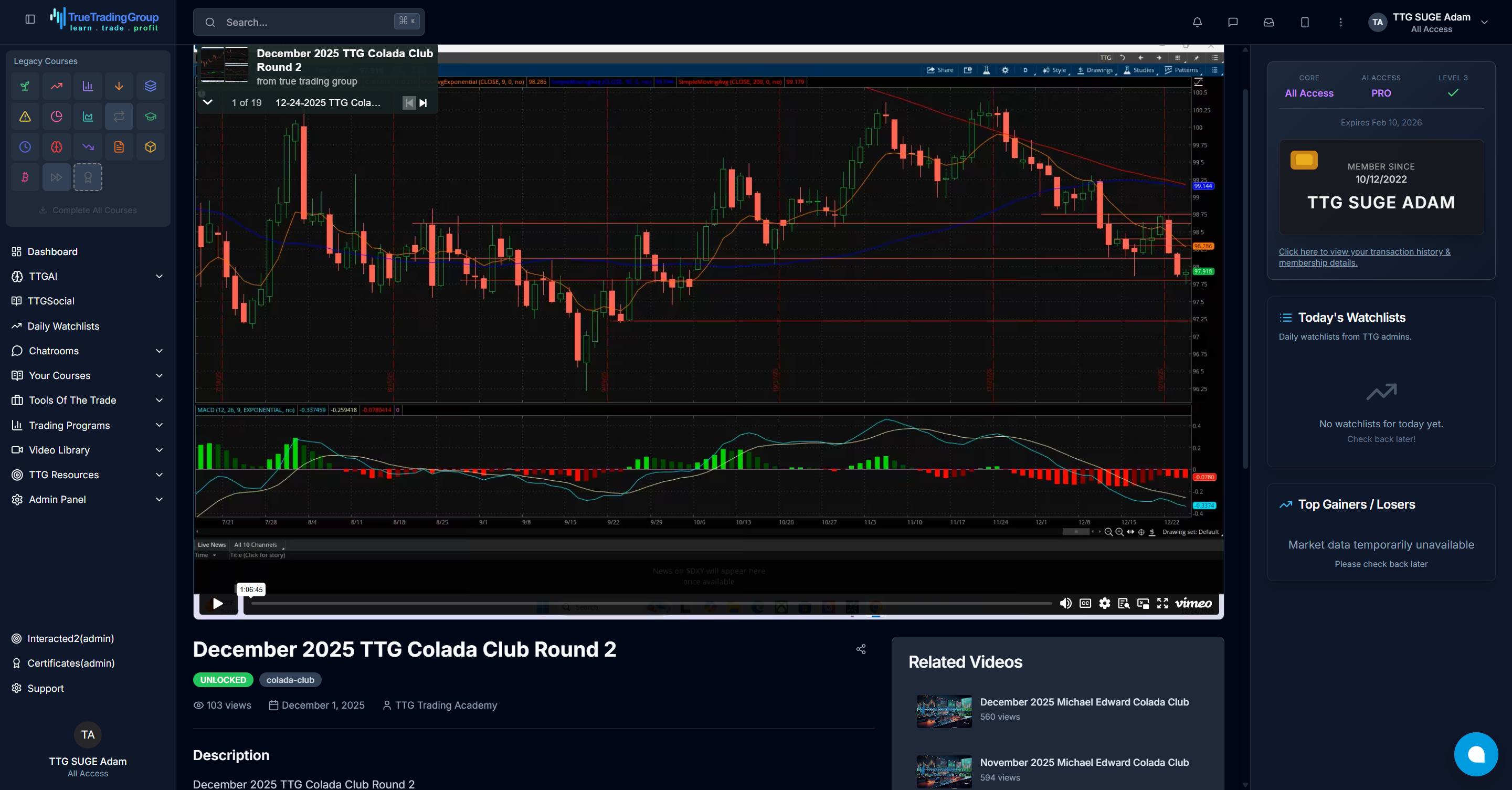
Task: Open the Admin Panel menu item
Action: click(57, 500)
